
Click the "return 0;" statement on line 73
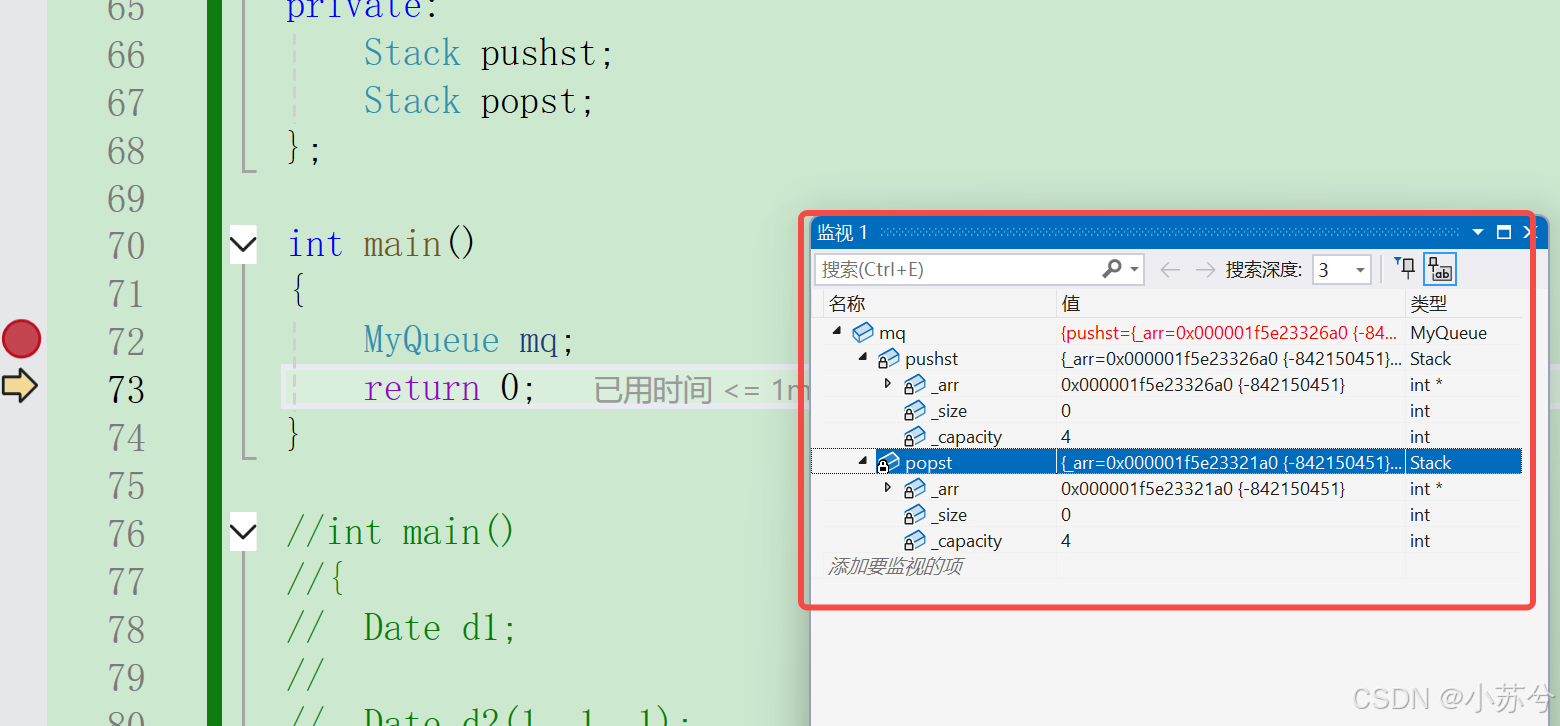pyautogui.click(x=450, y=388)
